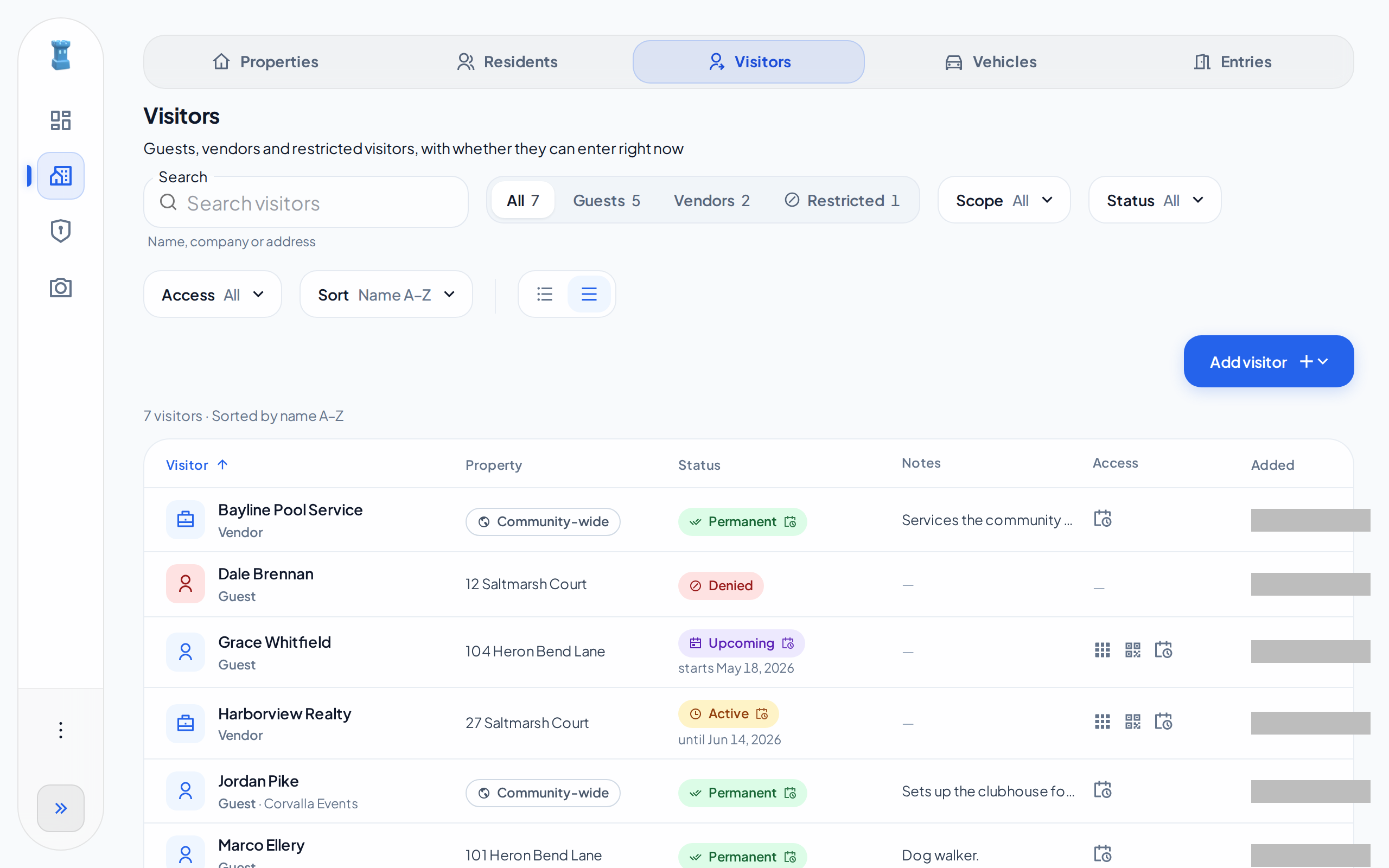
Task: Open the camera sidebar icon
Action: (60, 287)
